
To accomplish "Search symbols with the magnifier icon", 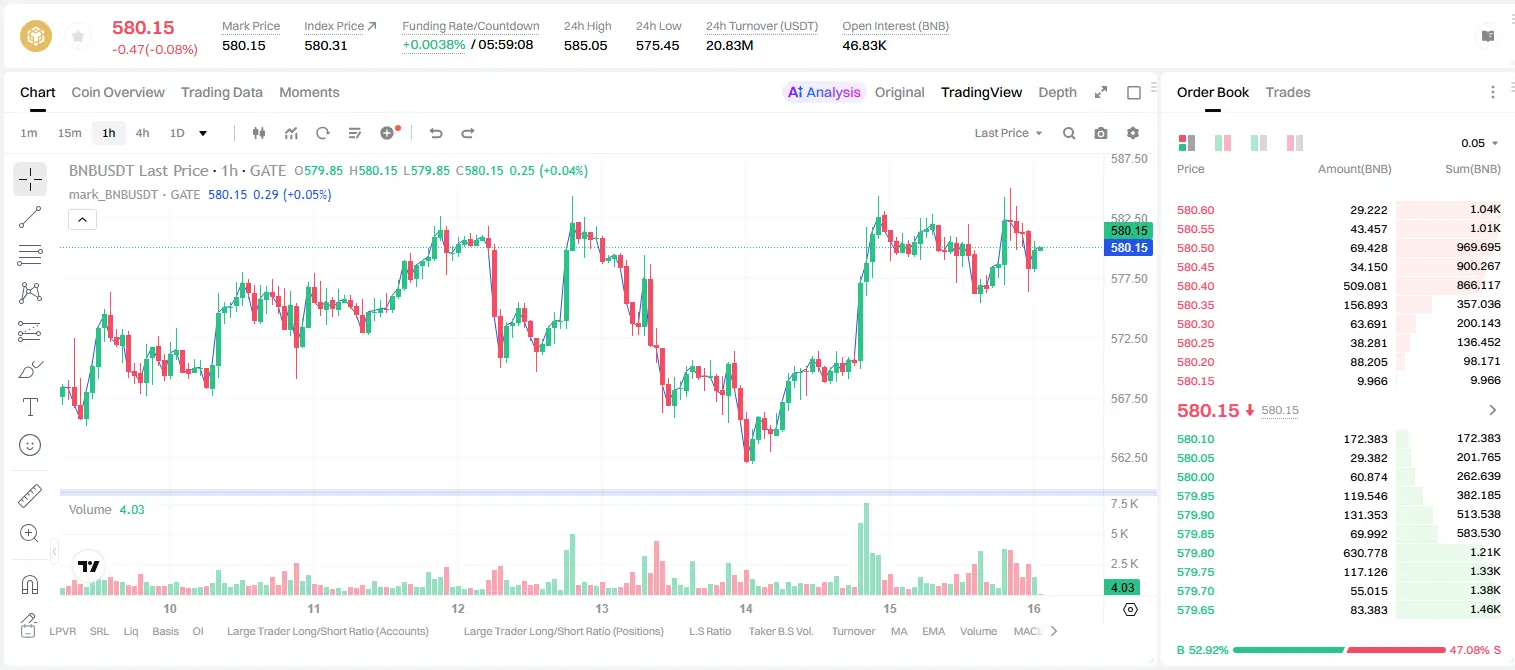I will 1069,133.
